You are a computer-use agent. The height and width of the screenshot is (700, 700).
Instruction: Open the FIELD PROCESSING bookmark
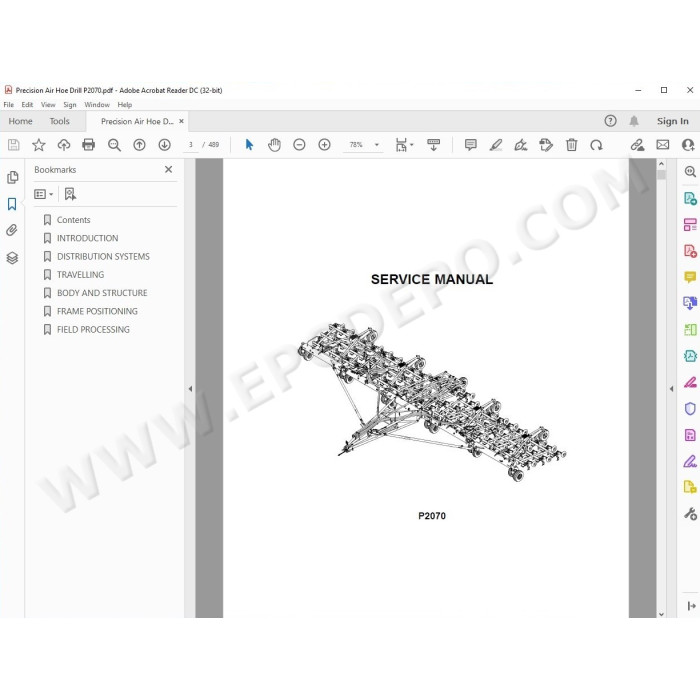[93, 329]
